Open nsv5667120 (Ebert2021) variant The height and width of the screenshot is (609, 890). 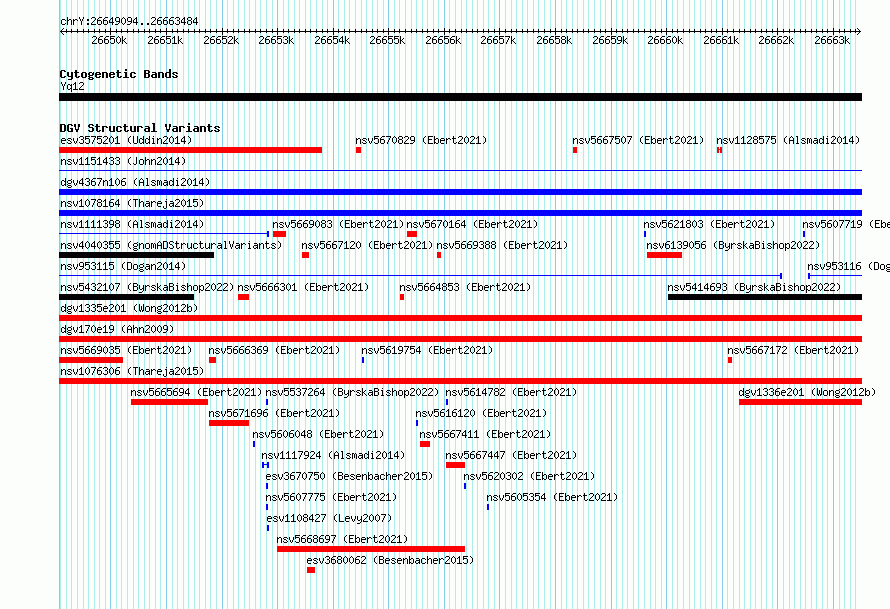367,245
